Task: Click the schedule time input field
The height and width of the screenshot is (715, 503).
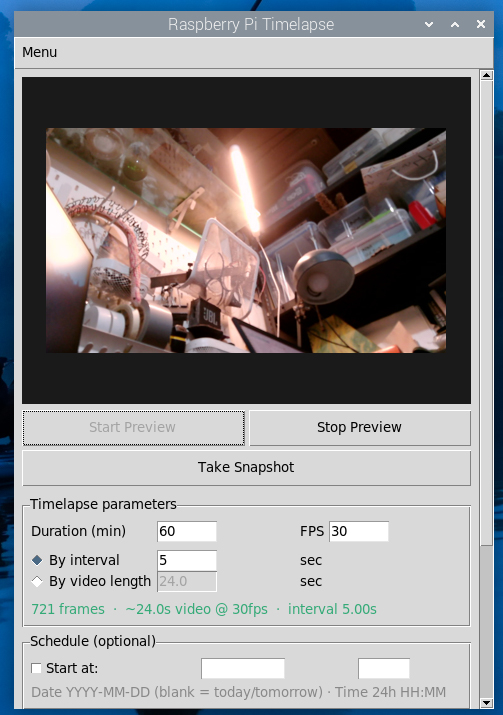Action: coord(384,668)
